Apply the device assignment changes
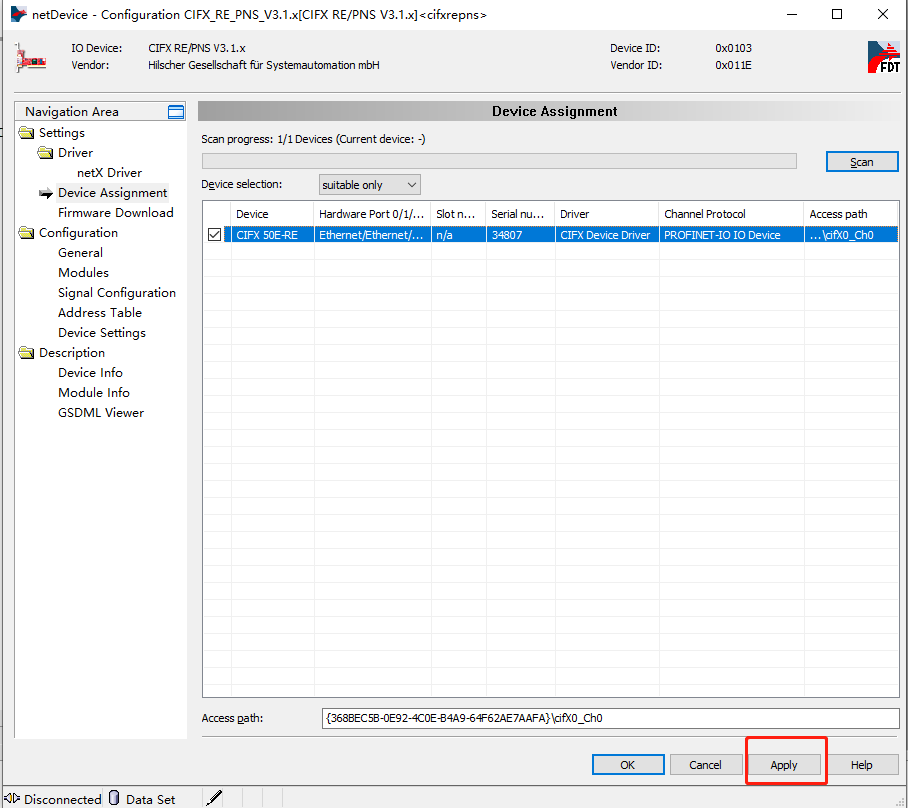The height and width of the screenshot is (808, 908). coord(785,764)
